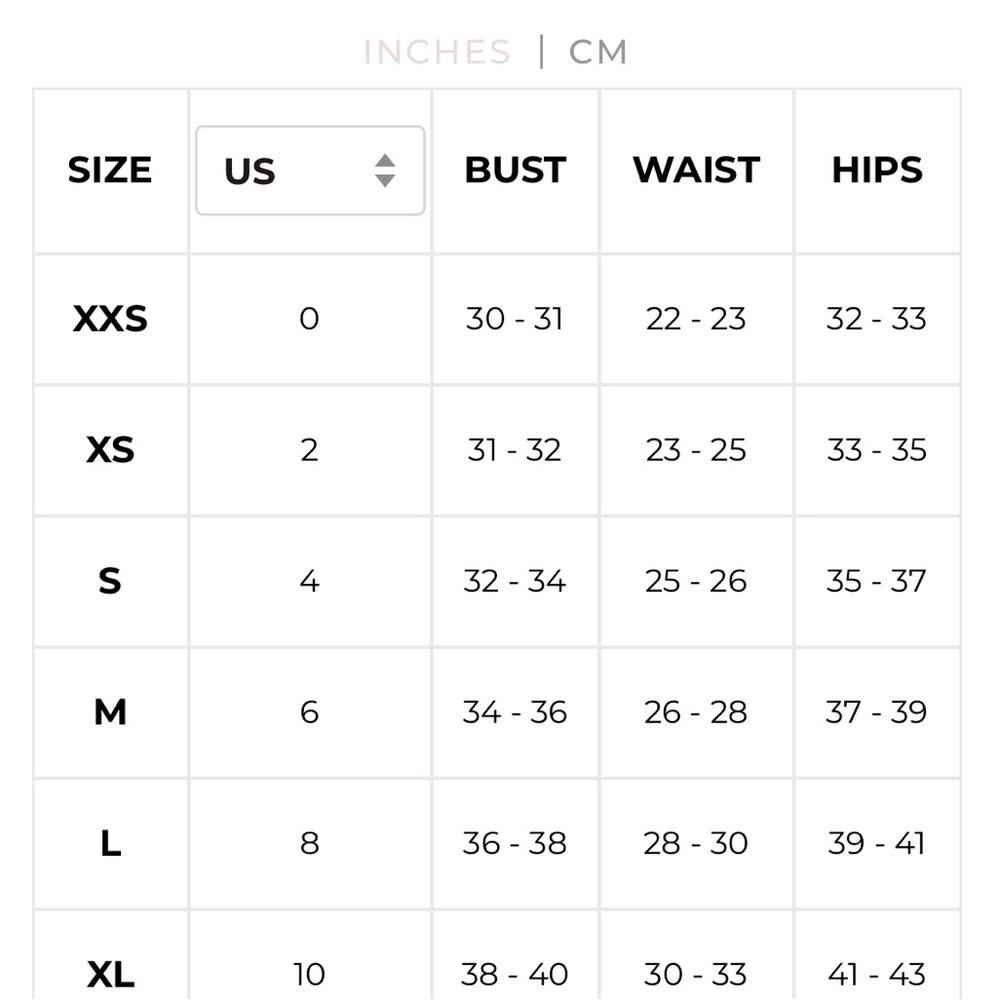
Task: Select the XS size row label
Action: [x=110, y=450]
